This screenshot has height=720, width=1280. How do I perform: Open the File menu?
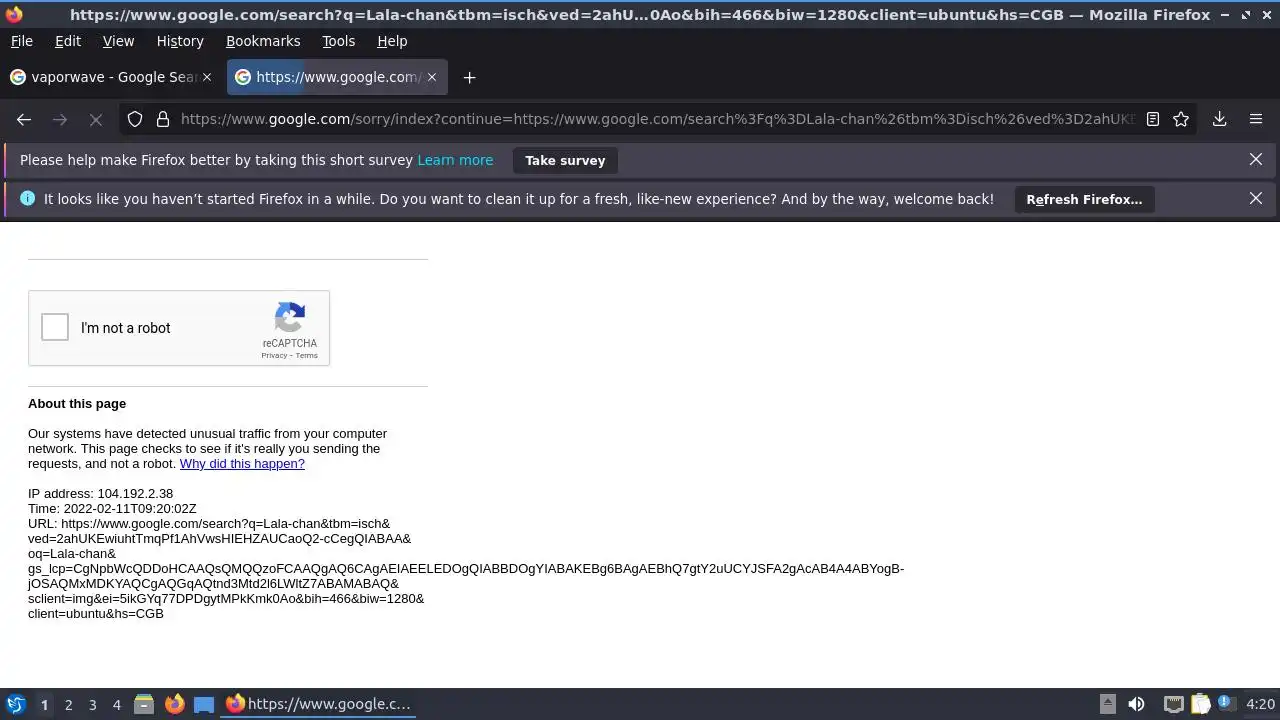(x=21, y=41)
